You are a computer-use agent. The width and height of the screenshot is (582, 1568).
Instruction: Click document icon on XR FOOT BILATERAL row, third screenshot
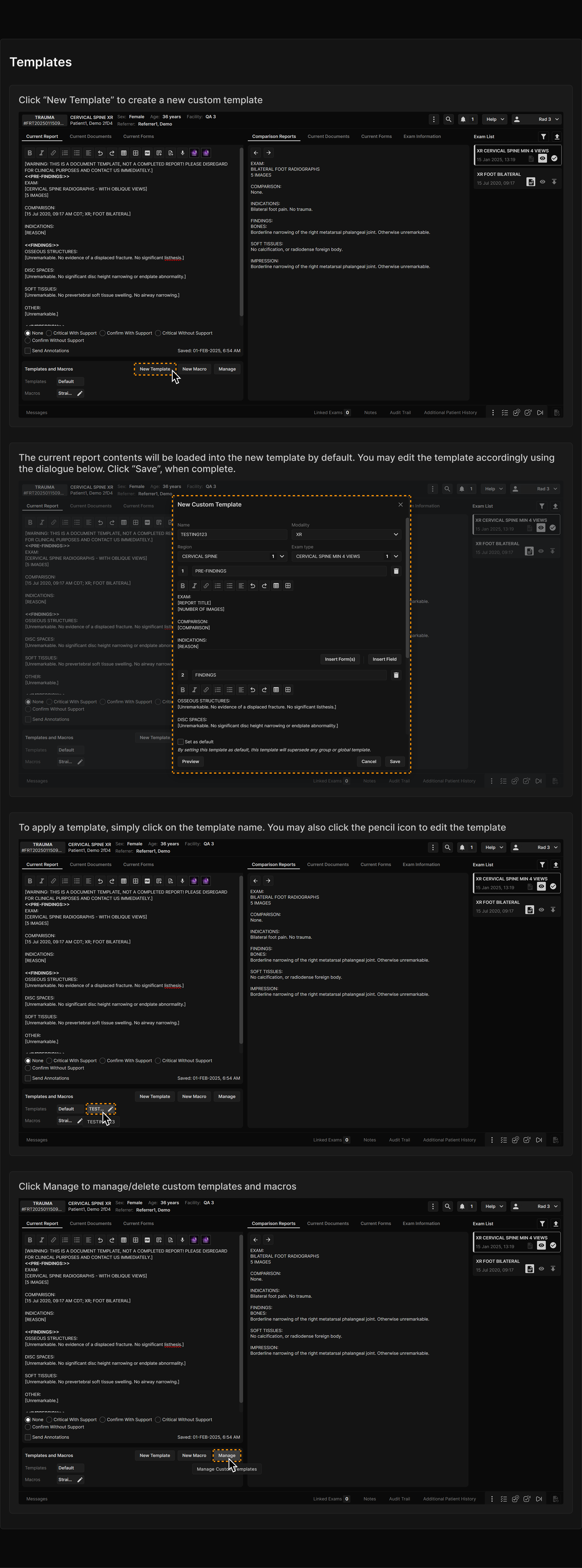tap(530, 910)
